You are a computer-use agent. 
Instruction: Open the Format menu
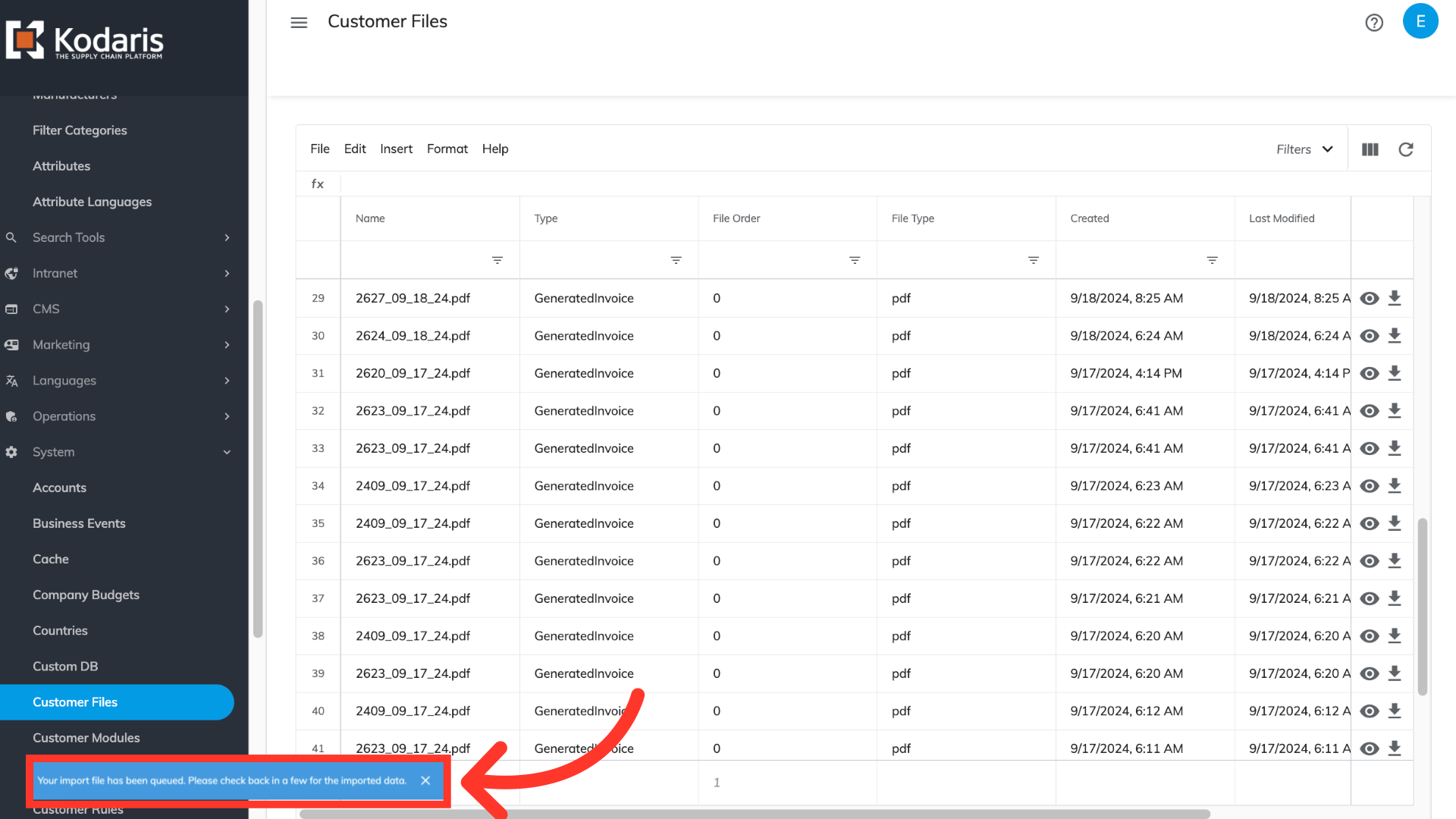click(447, 149)
